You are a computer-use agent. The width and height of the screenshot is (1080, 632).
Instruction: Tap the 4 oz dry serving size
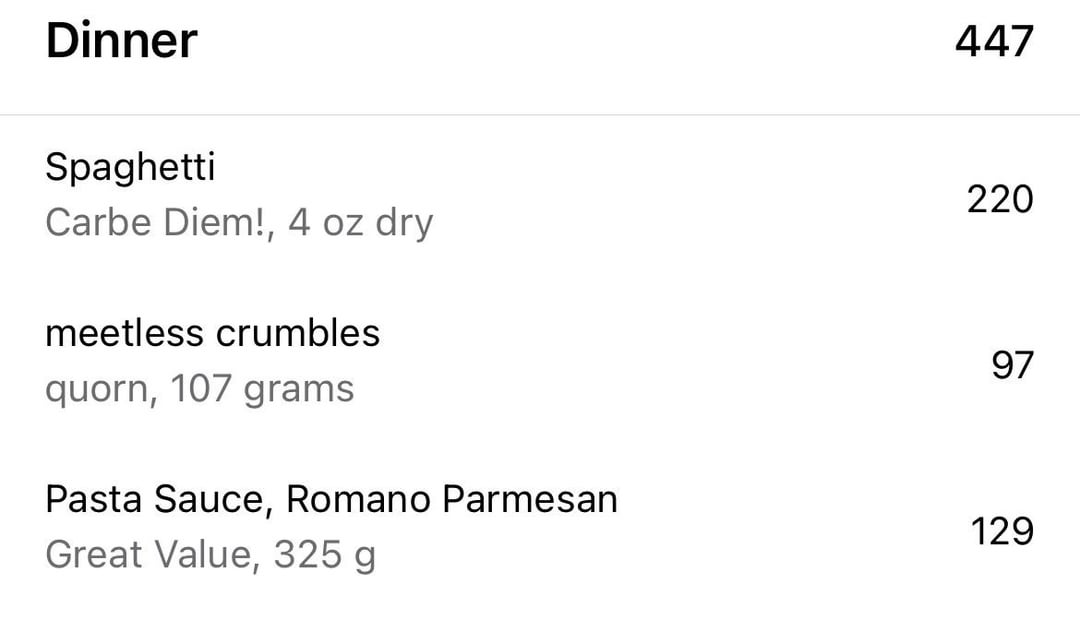tap(360, 222)
